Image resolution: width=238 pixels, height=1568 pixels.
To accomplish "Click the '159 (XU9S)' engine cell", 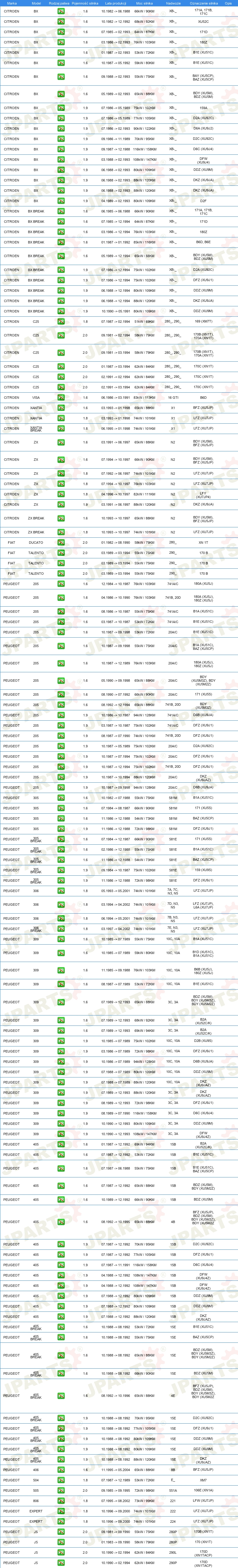I will [x=203, y=870].
